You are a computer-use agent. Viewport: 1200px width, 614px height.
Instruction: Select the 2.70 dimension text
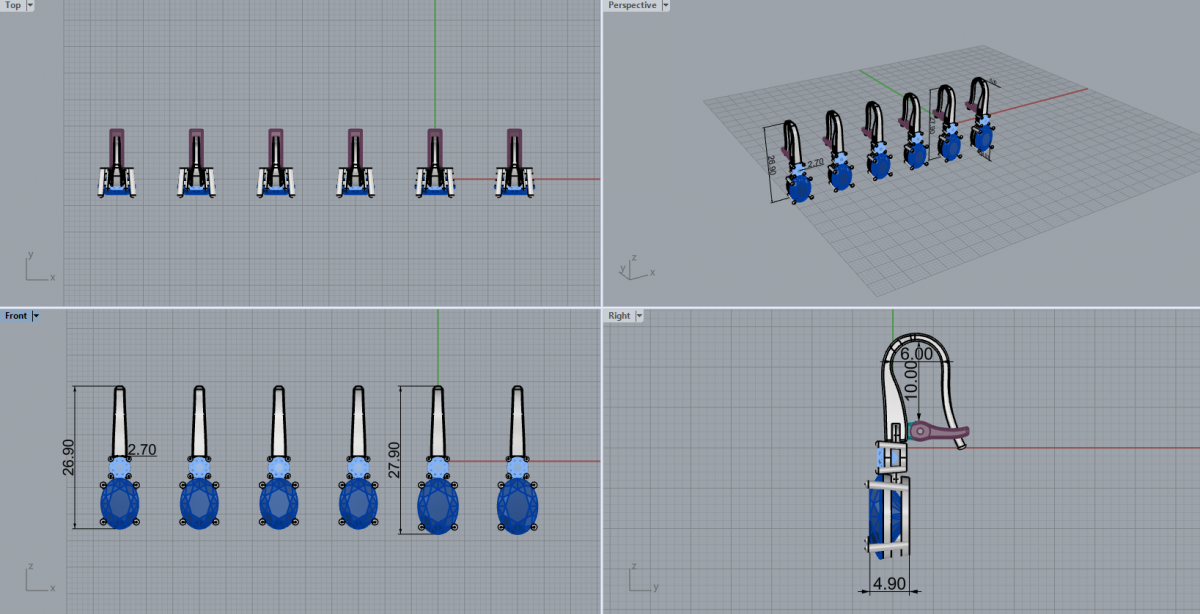point(142,450)
